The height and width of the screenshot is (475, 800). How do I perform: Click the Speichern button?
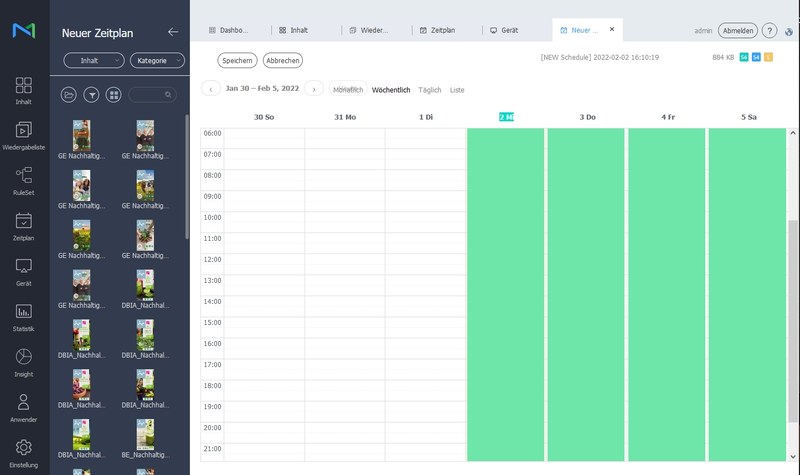click(x=237, y=60)
